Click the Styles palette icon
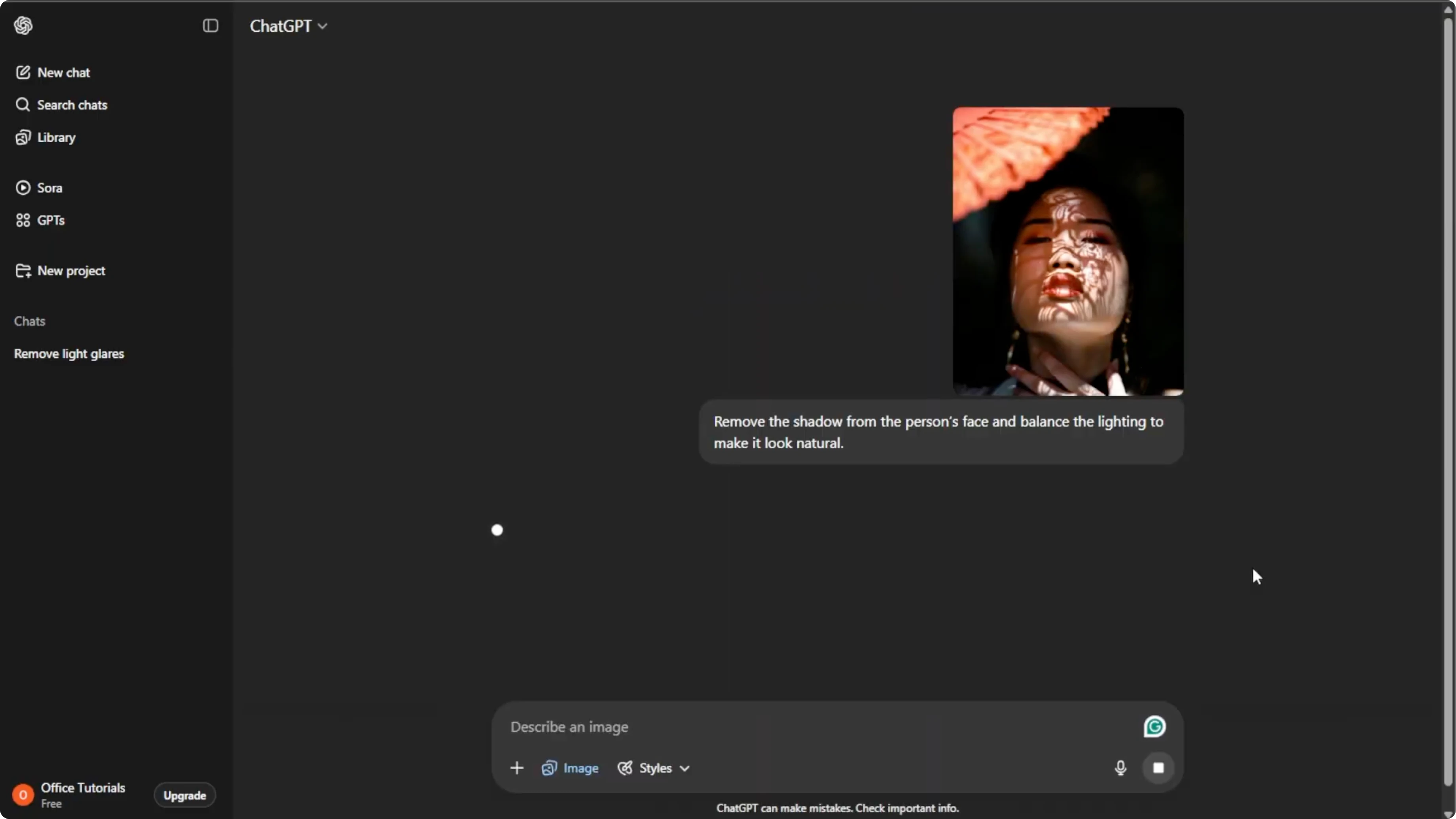This screenshot has height=819, width=1456. pyautogui.click(x=625, y=768)
